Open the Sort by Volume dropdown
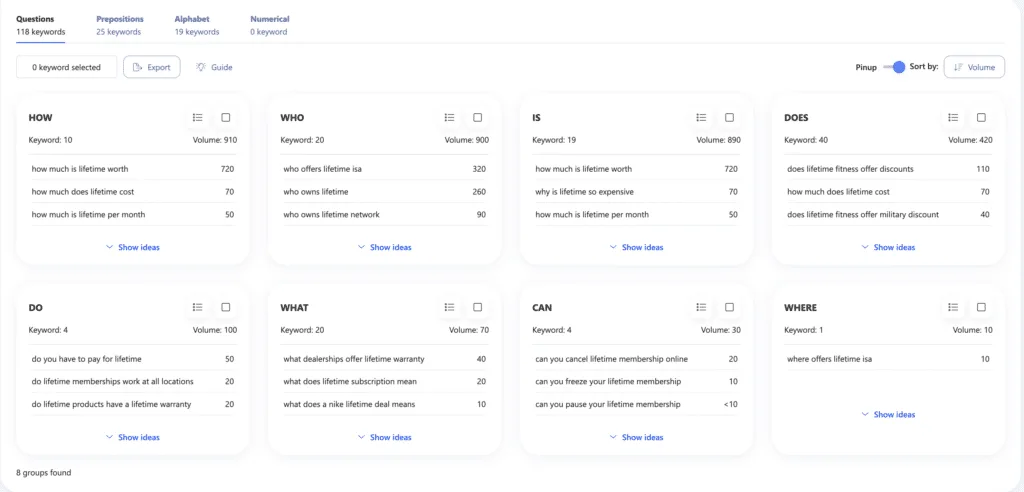The width and height of the screenshot is (1024, 492). [x=974, y=67]
